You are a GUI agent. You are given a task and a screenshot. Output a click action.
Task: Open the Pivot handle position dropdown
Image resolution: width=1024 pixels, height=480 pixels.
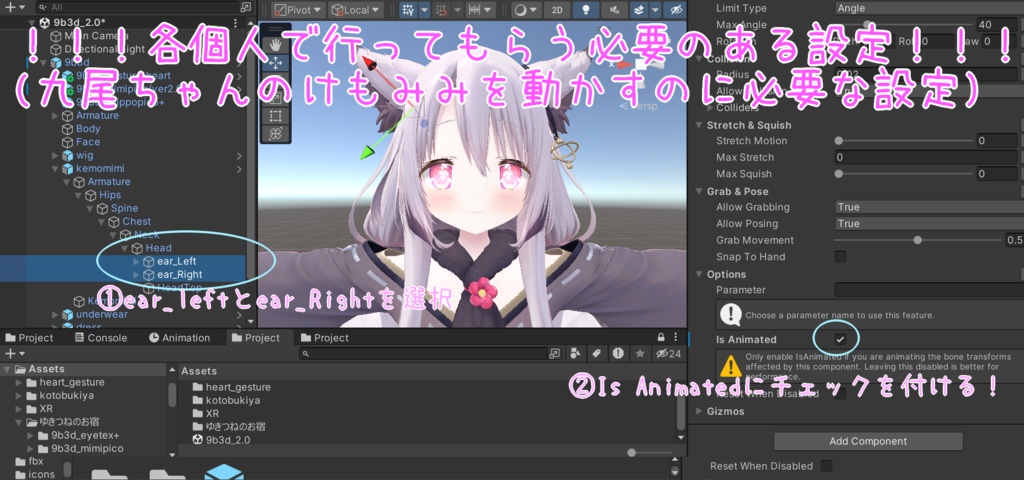[298, 10]
